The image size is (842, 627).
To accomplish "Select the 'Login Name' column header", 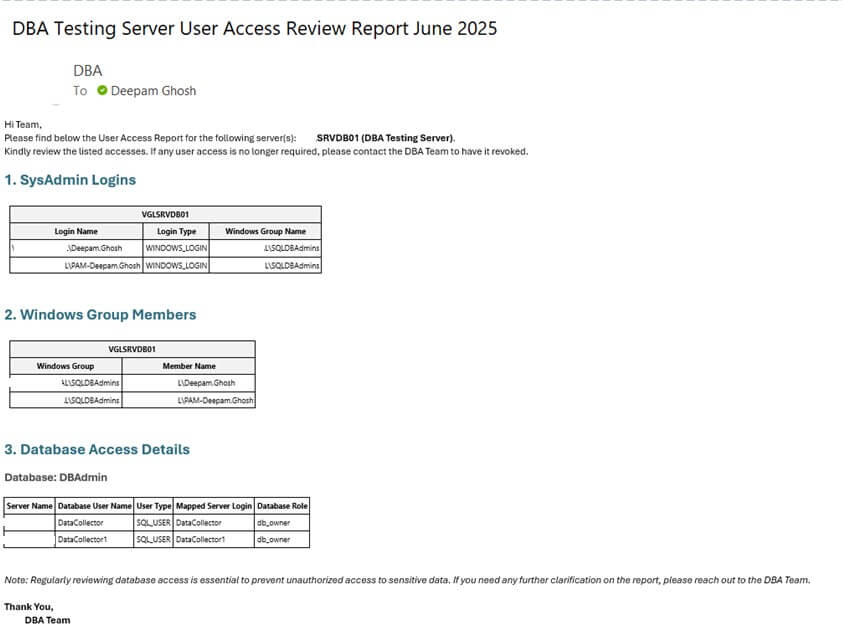I will coord(76,231).
